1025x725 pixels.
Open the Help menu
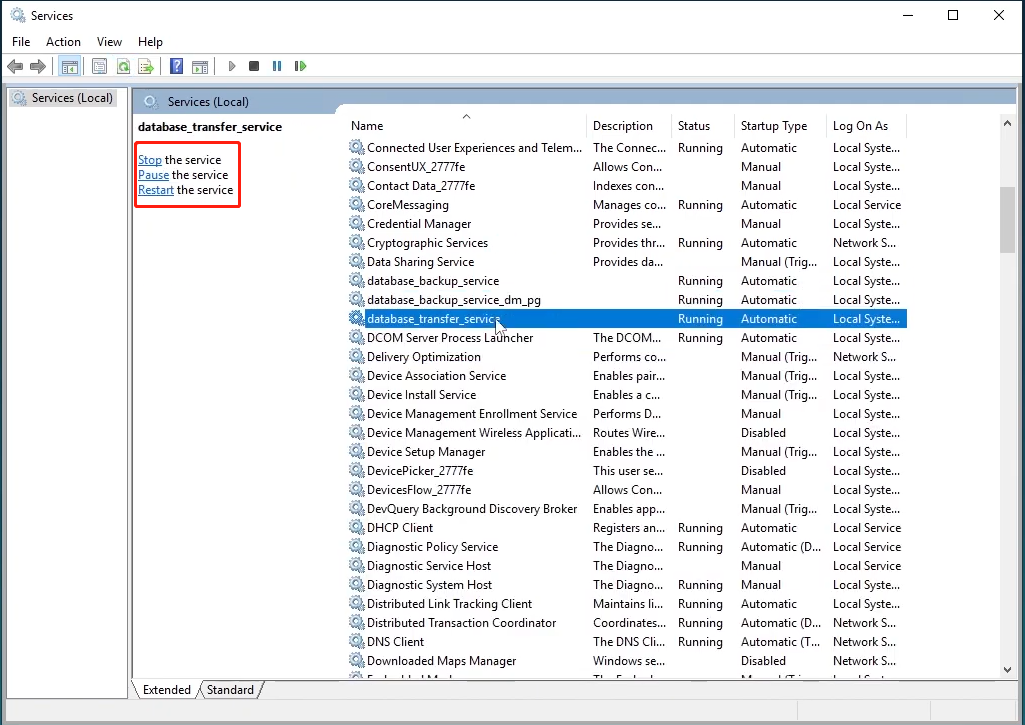click(150, 42)
